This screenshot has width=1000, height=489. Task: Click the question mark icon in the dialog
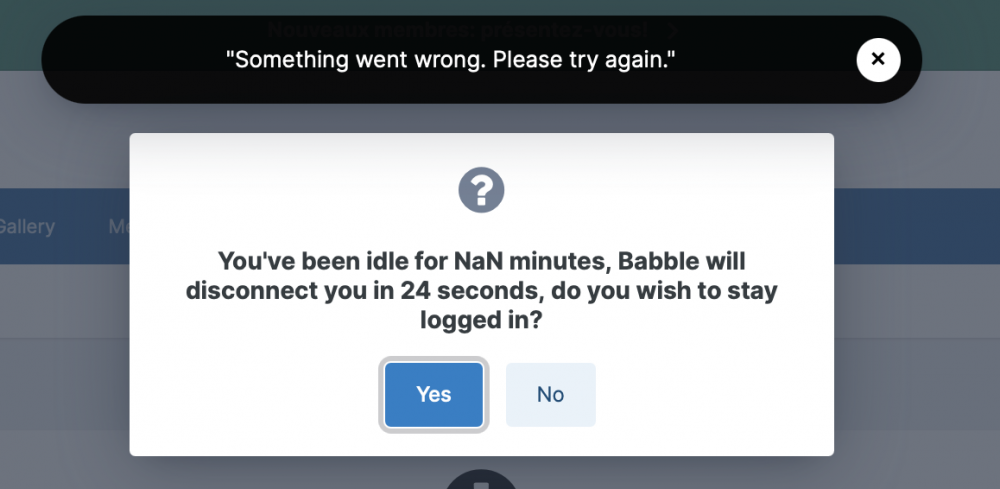481,189
